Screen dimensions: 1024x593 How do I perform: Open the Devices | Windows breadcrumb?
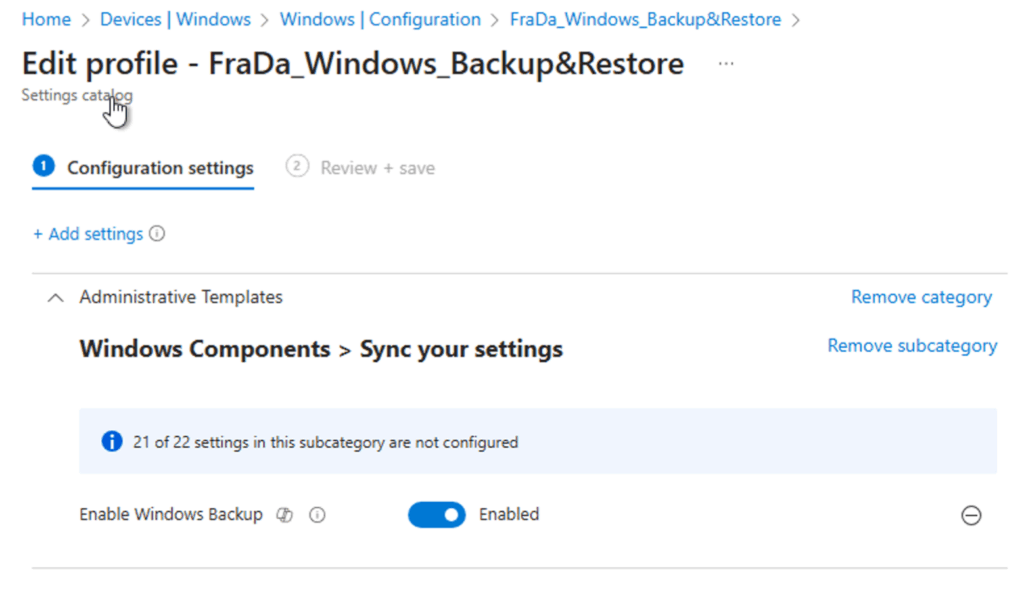[175, 19]
